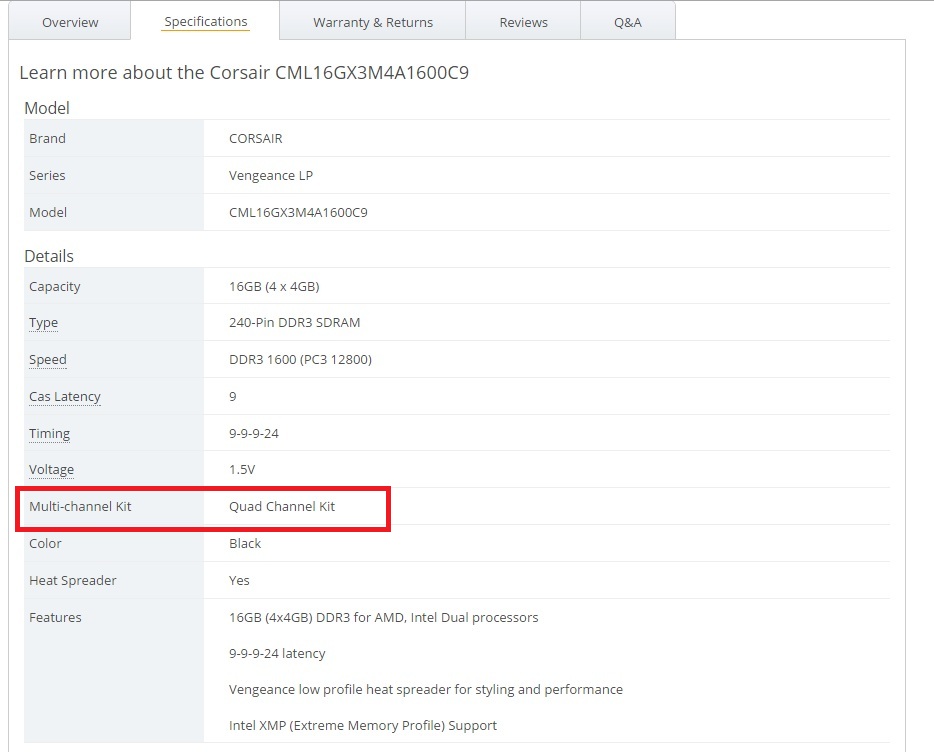The image size is (934, 752).
Task: Click the Cas Latency value '9'
Action: pyautogui.click(x=233, y=396)
